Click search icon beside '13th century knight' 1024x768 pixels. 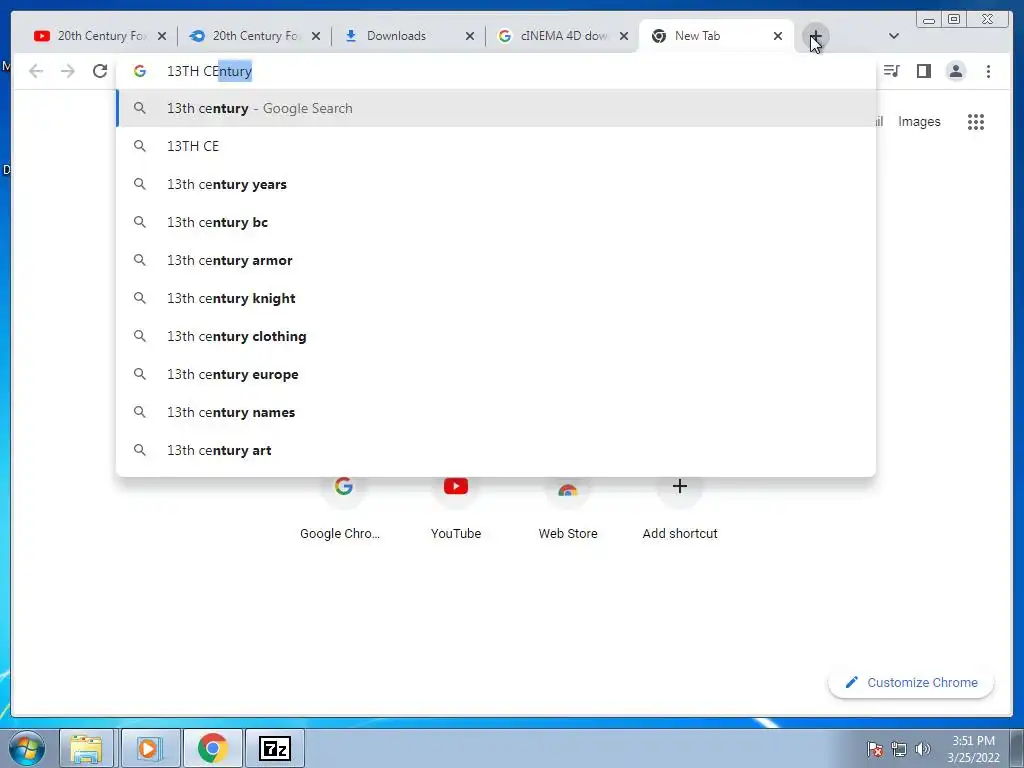(140, 298)
